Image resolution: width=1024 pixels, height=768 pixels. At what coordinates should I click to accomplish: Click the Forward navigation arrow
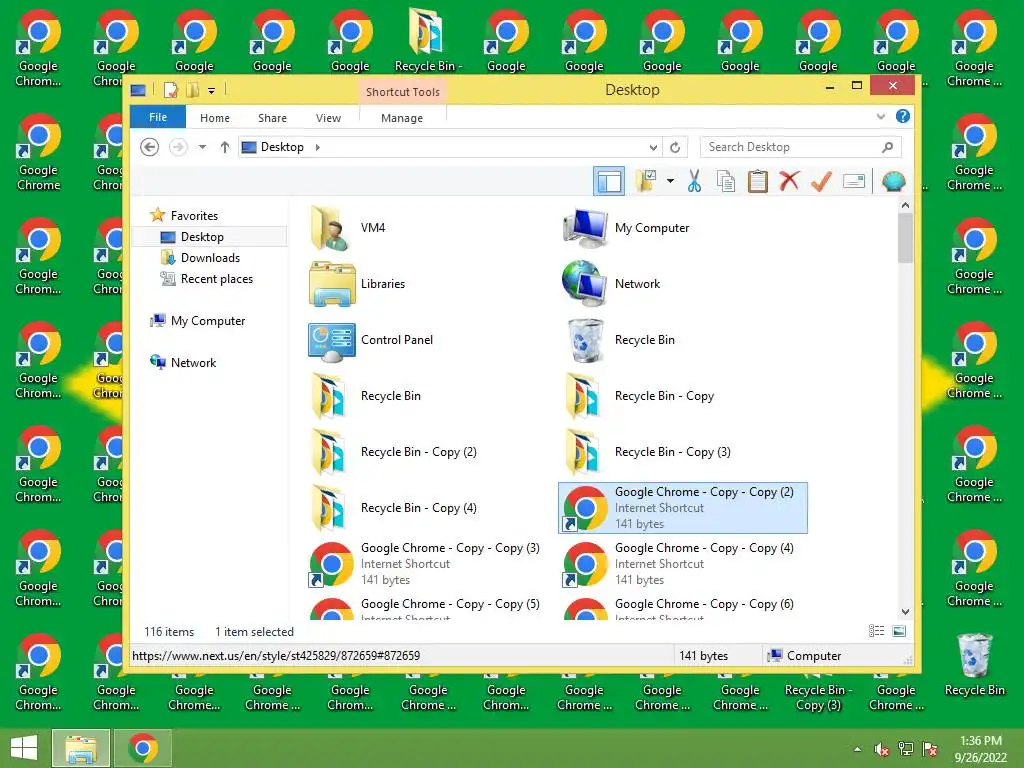pyautogui.click(x=178, y=147)
